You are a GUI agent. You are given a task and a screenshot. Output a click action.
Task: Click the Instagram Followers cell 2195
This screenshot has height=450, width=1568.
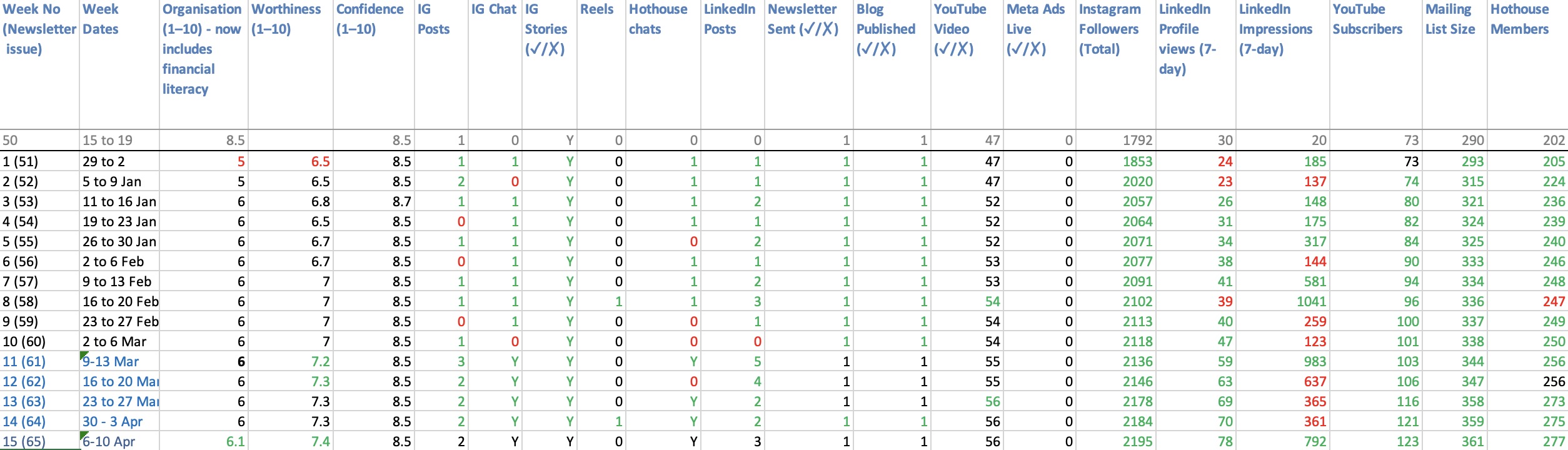pyautogui.click(x=1115, y=441)
